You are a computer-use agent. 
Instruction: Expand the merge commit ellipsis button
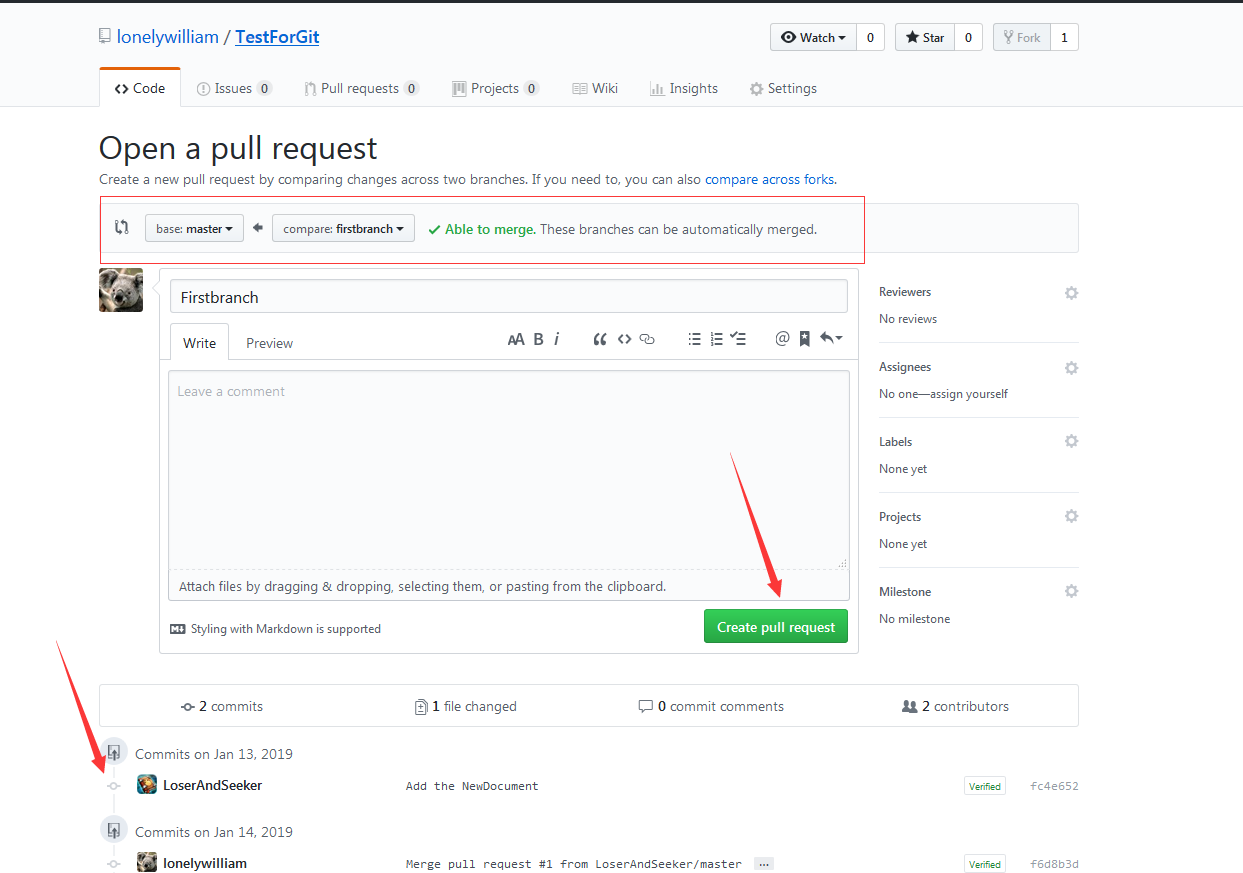(x=763, y=863)
